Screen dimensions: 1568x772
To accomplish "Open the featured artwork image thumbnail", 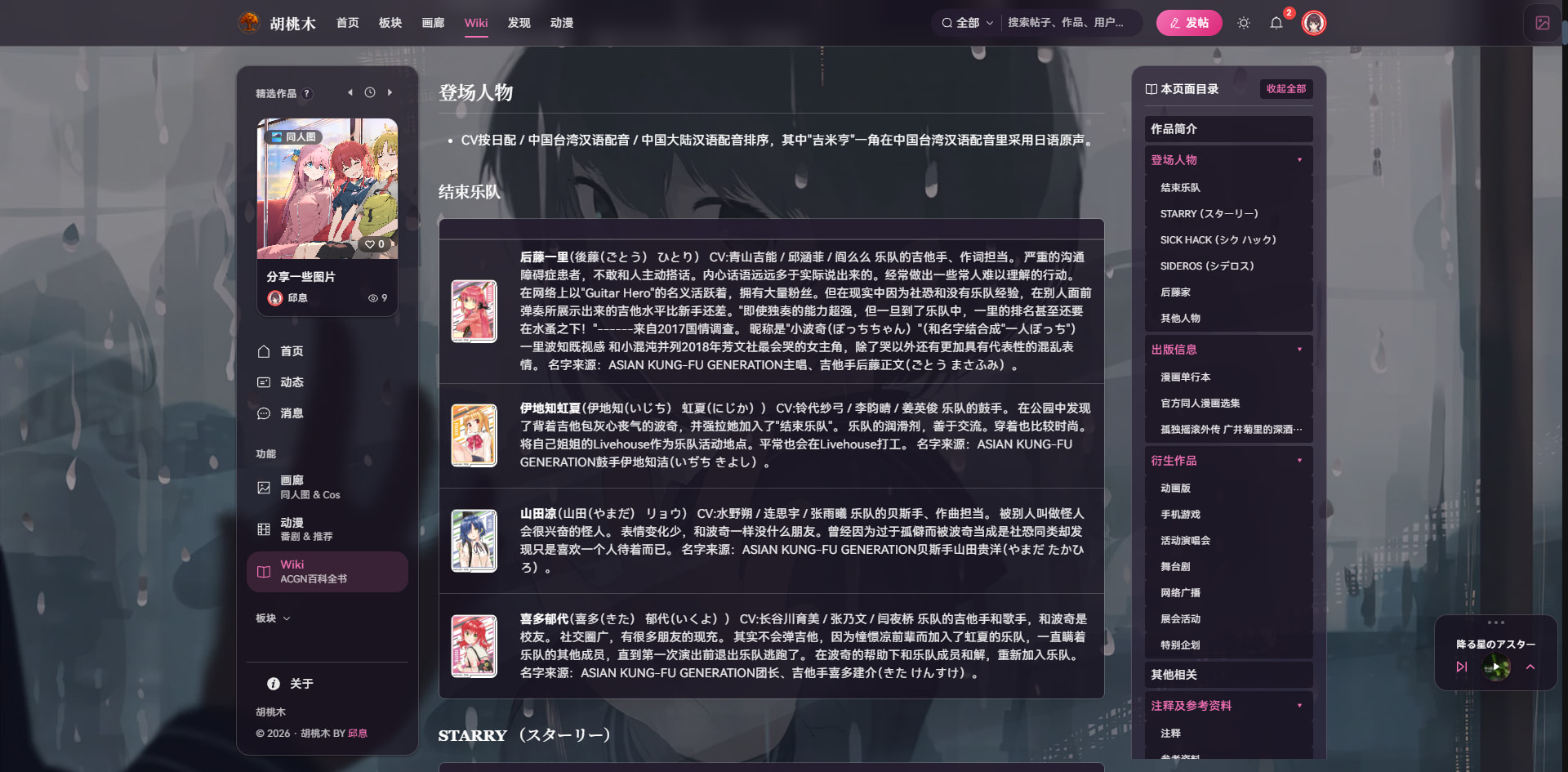I will 327,189.
